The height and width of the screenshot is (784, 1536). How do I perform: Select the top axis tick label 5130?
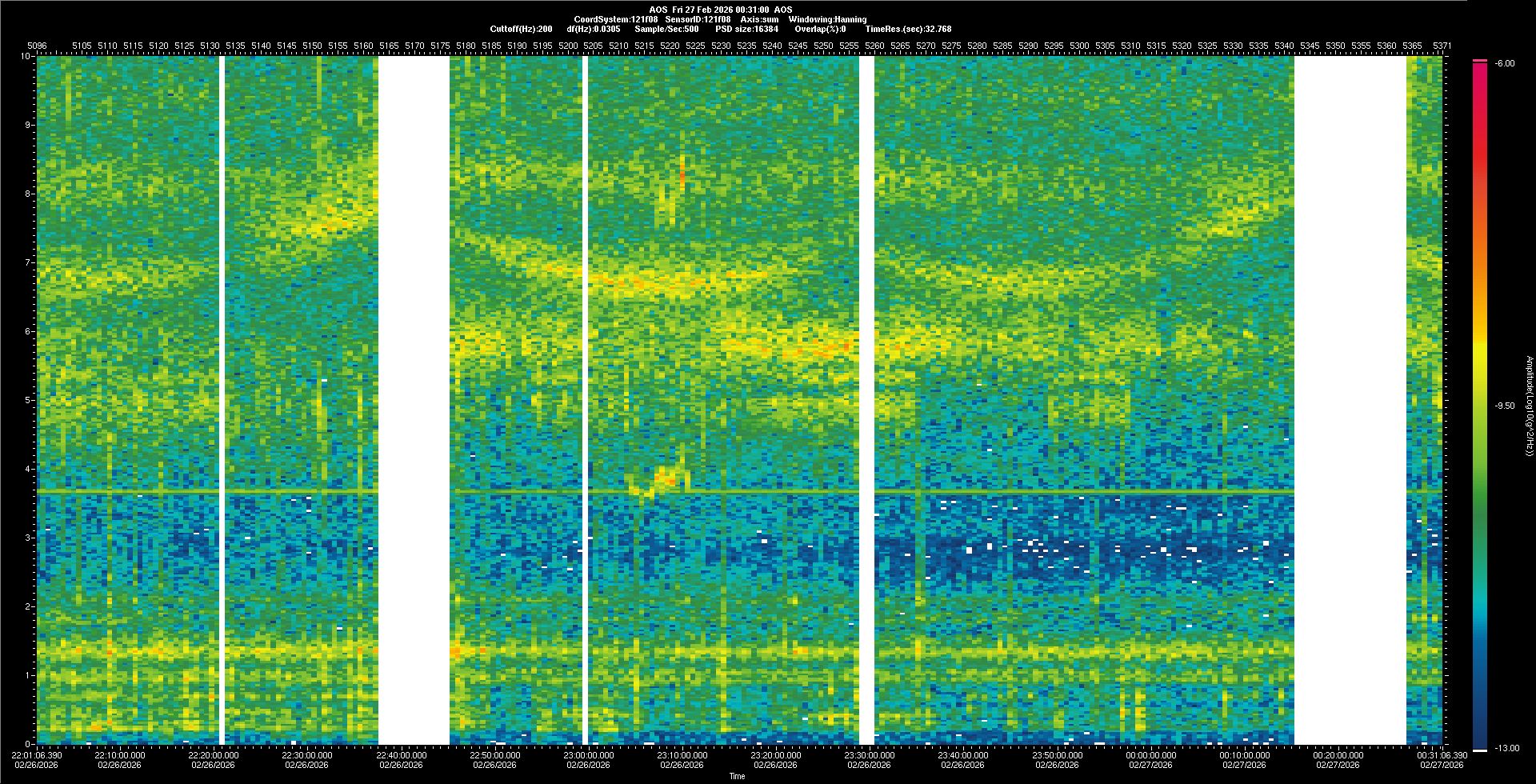pos(210,46)
